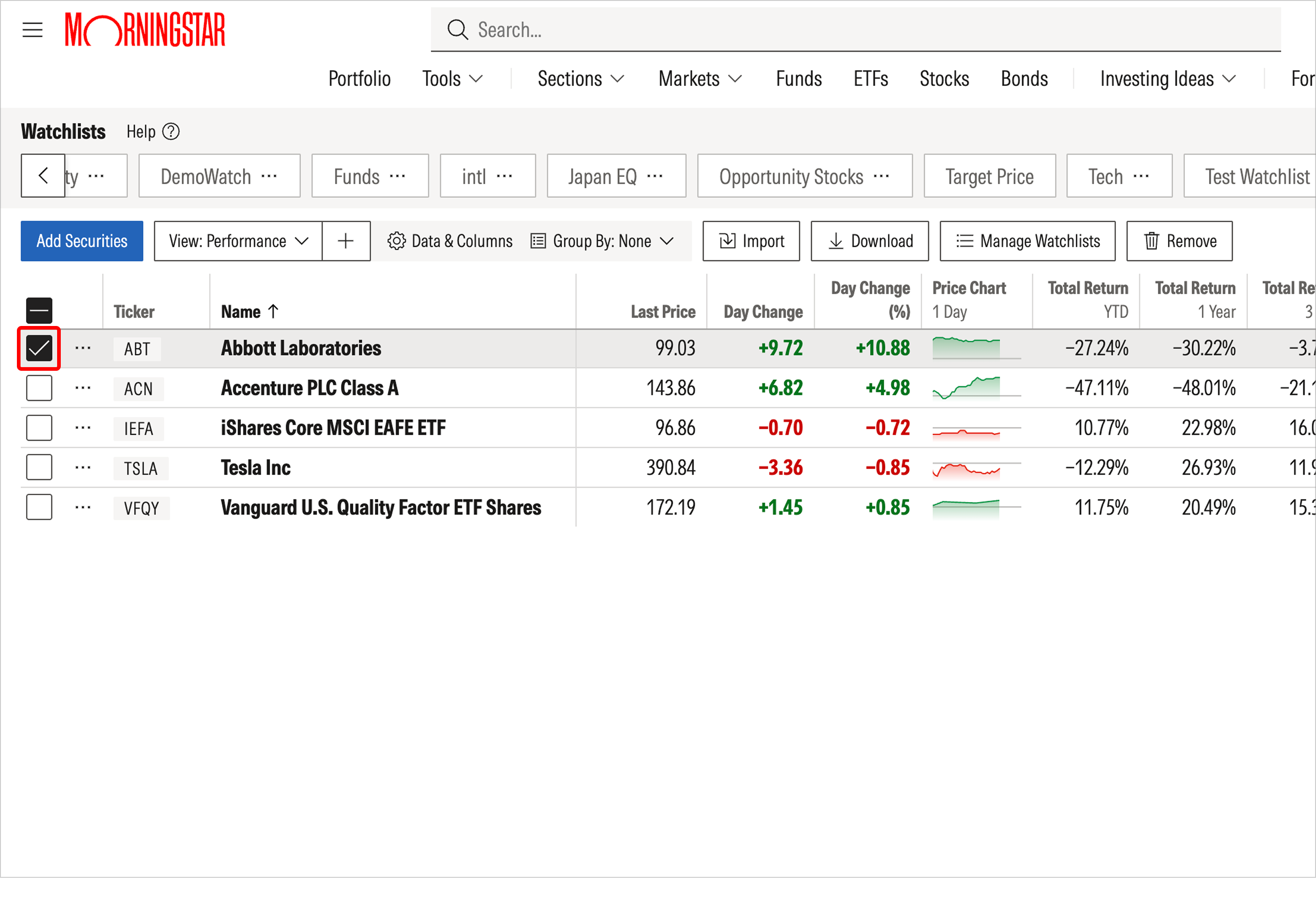Uncheck the Abbott Laboratories checkbox

point(39,348)
